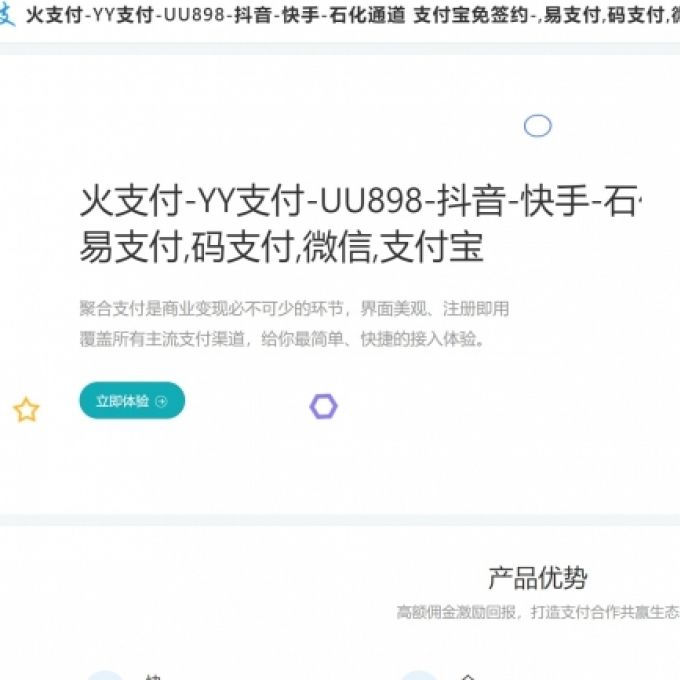The height and width of the screenshot is (680, 680).
Task: Click the 高额佣金激励回报 subtitle text
Action: 538,612
